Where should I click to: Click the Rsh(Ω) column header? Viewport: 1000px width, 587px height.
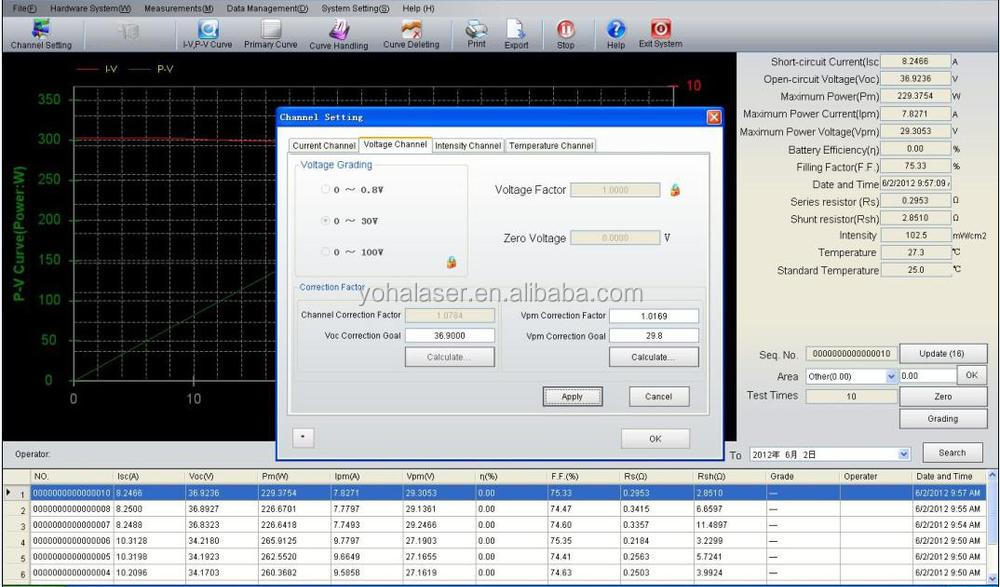[731, 477]
